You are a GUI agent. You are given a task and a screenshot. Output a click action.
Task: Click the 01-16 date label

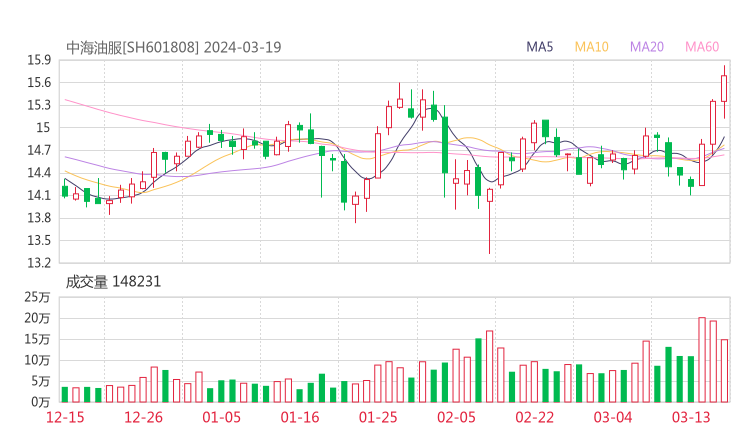[x=300, y=417]
